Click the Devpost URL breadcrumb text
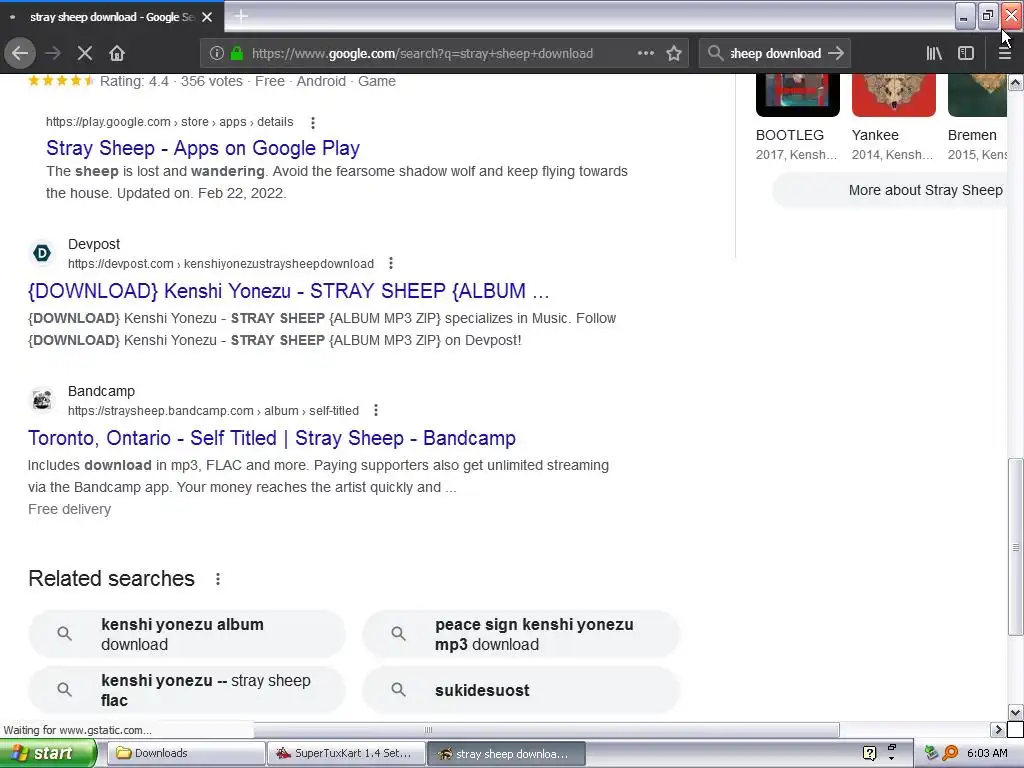Image resolution: width=1024 pixels, height=768 pixels. pyautogui.click(x=221, y=264)
